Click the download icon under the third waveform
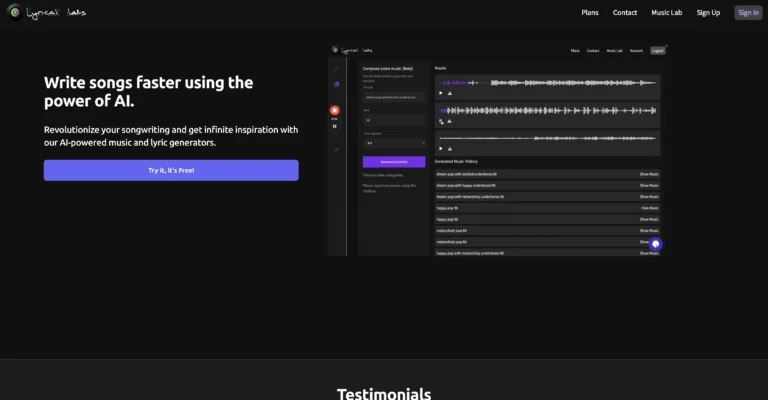Image resolution: width=768 pixels, height=400 pixels. [450, 150]
